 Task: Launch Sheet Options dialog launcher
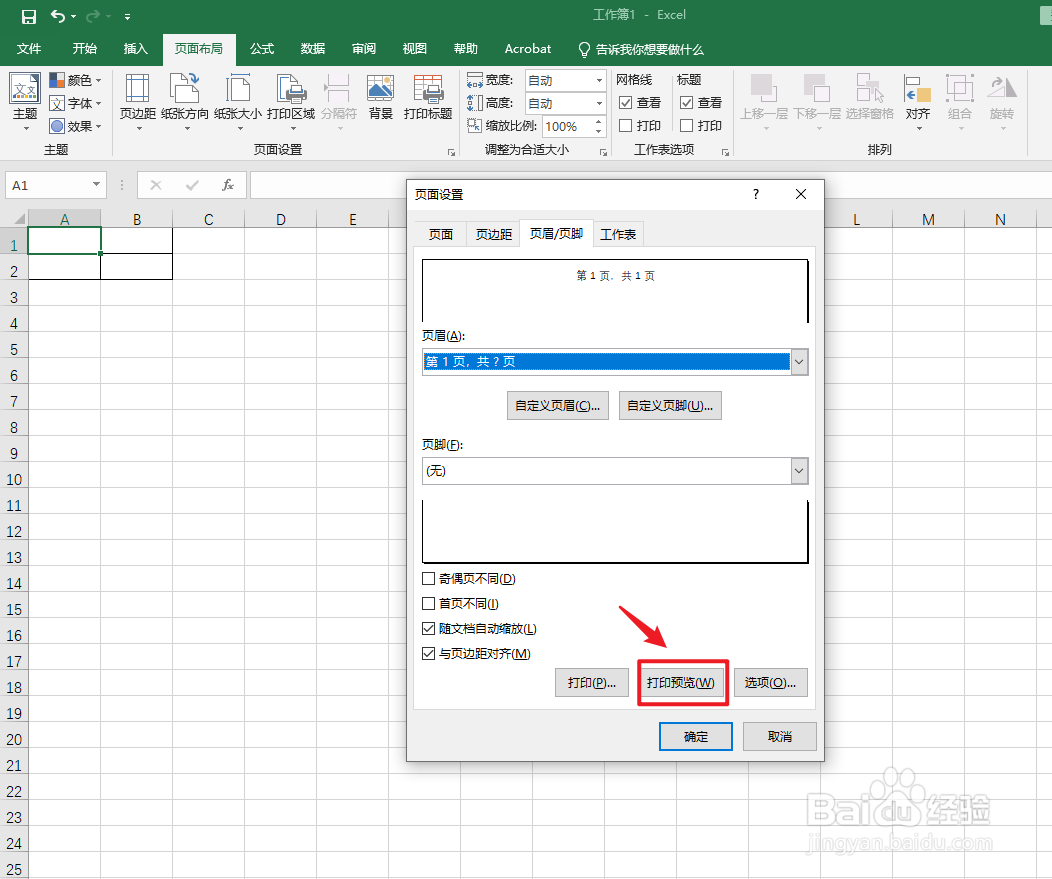point(725,152)
